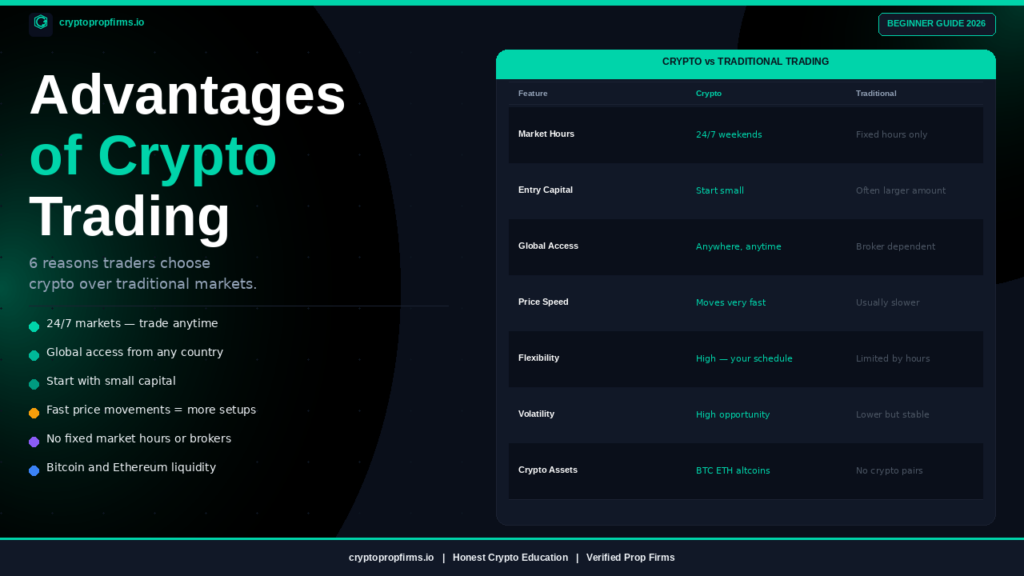The image size is (1024, 576).
Task: Click the Crypto column header
Action: click(x=709, y=93)
